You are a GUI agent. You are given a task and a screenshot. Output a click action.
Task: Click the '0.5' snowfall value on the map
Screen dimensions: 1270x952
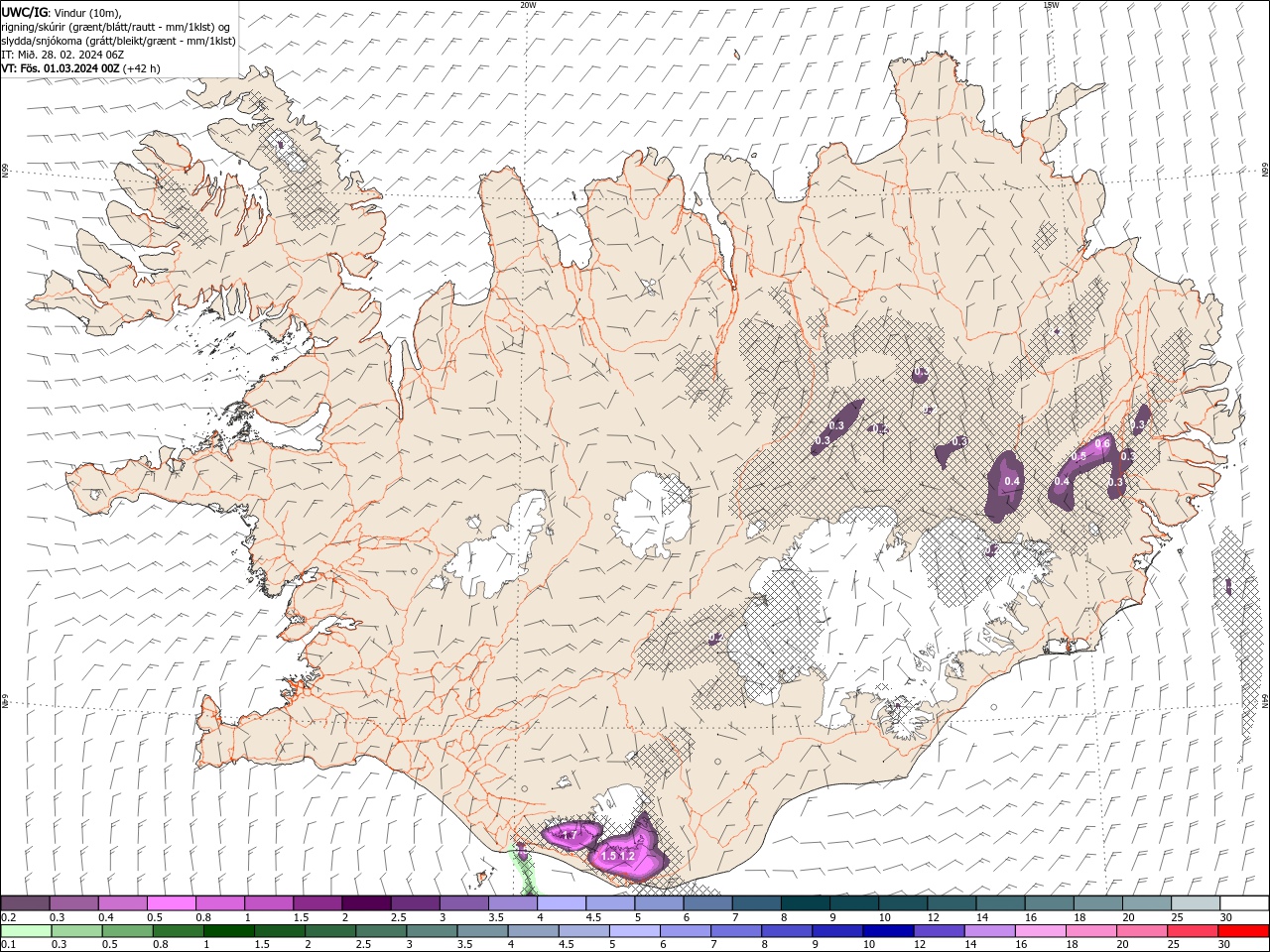click(1079, 455)
